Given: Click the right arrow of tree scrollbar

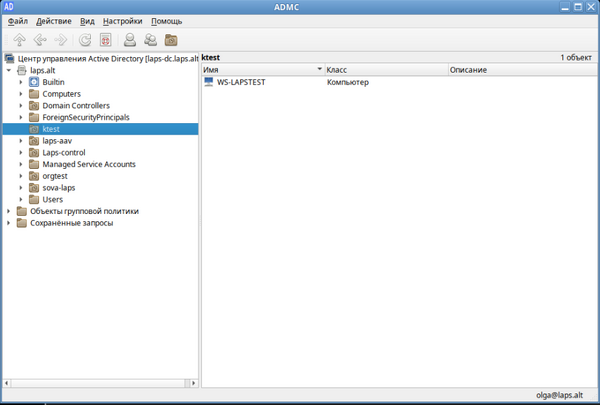Looking at the screenshot, I should pos(194,383).
